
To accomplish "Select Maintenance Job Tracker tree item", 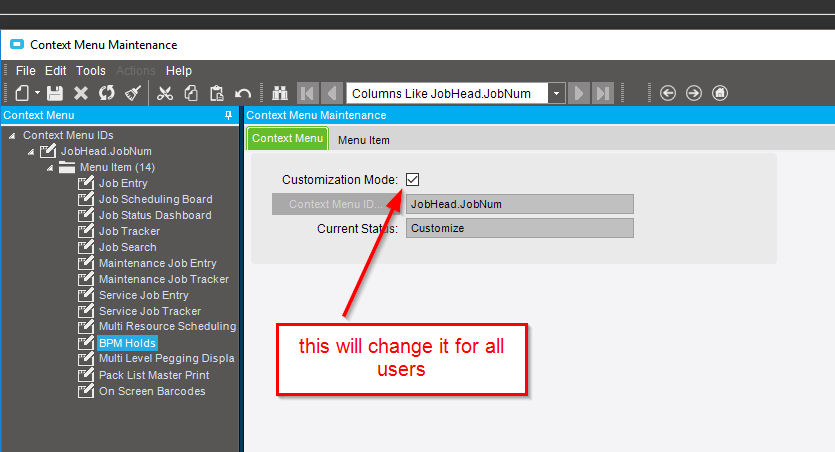I will point(164,279).
